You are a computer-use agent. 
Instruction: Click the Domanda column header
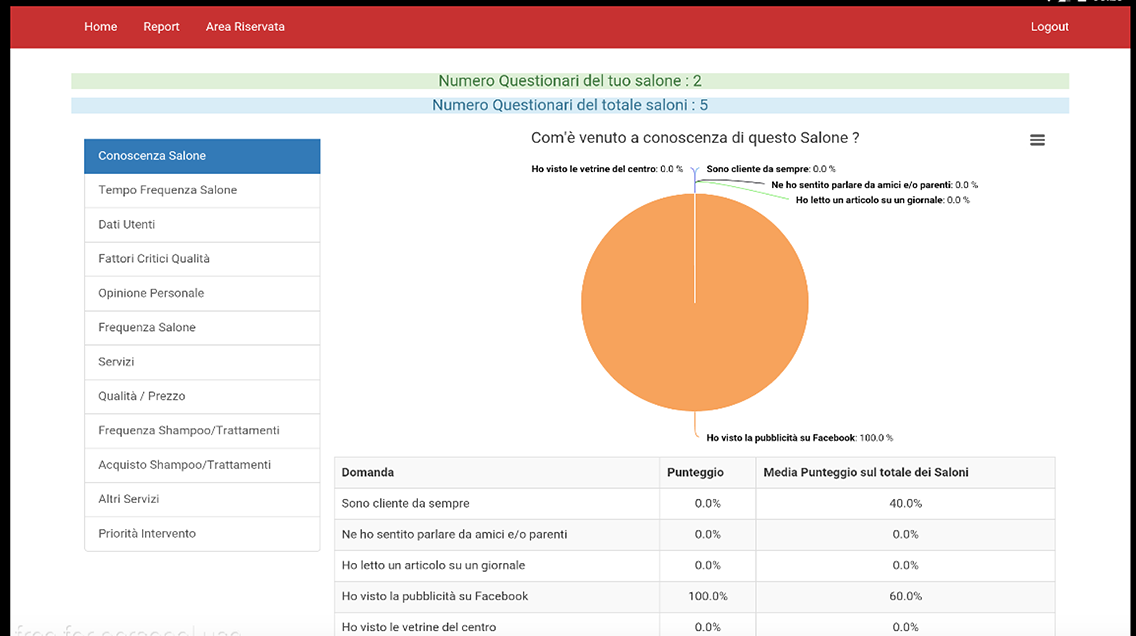coord(497,472)
